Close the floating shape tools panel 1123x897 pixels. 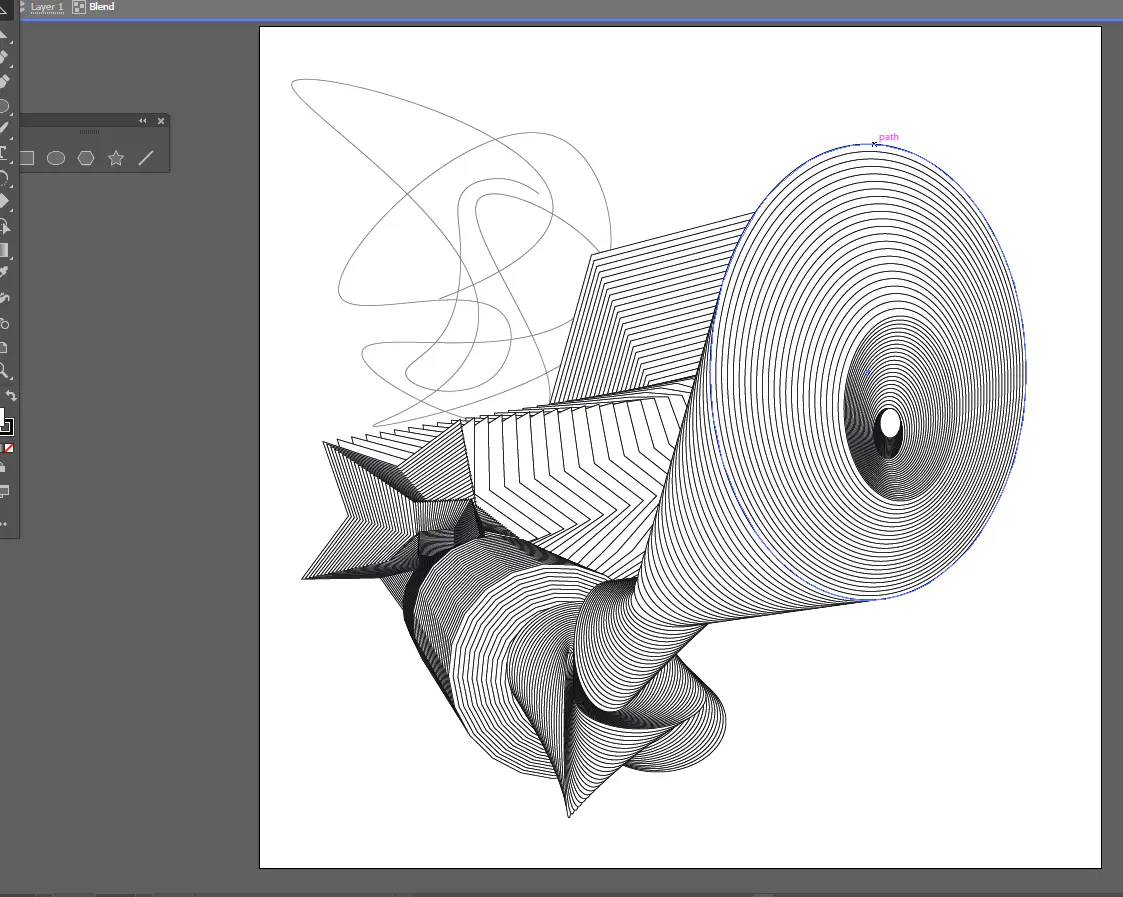point(161,121)
